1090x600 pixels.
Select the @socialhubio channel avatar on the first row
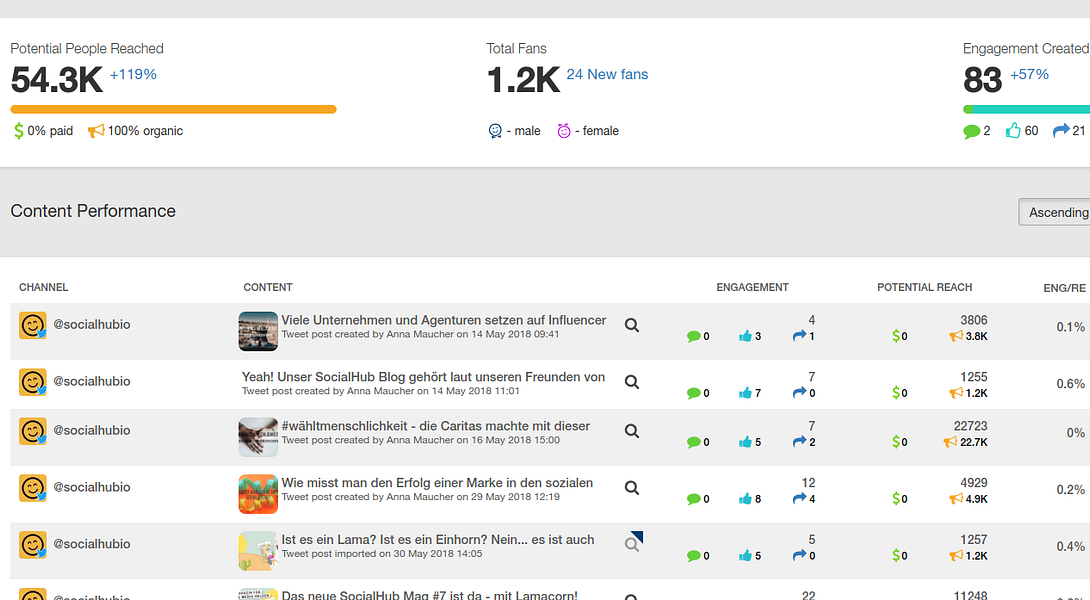coord(33,325)
